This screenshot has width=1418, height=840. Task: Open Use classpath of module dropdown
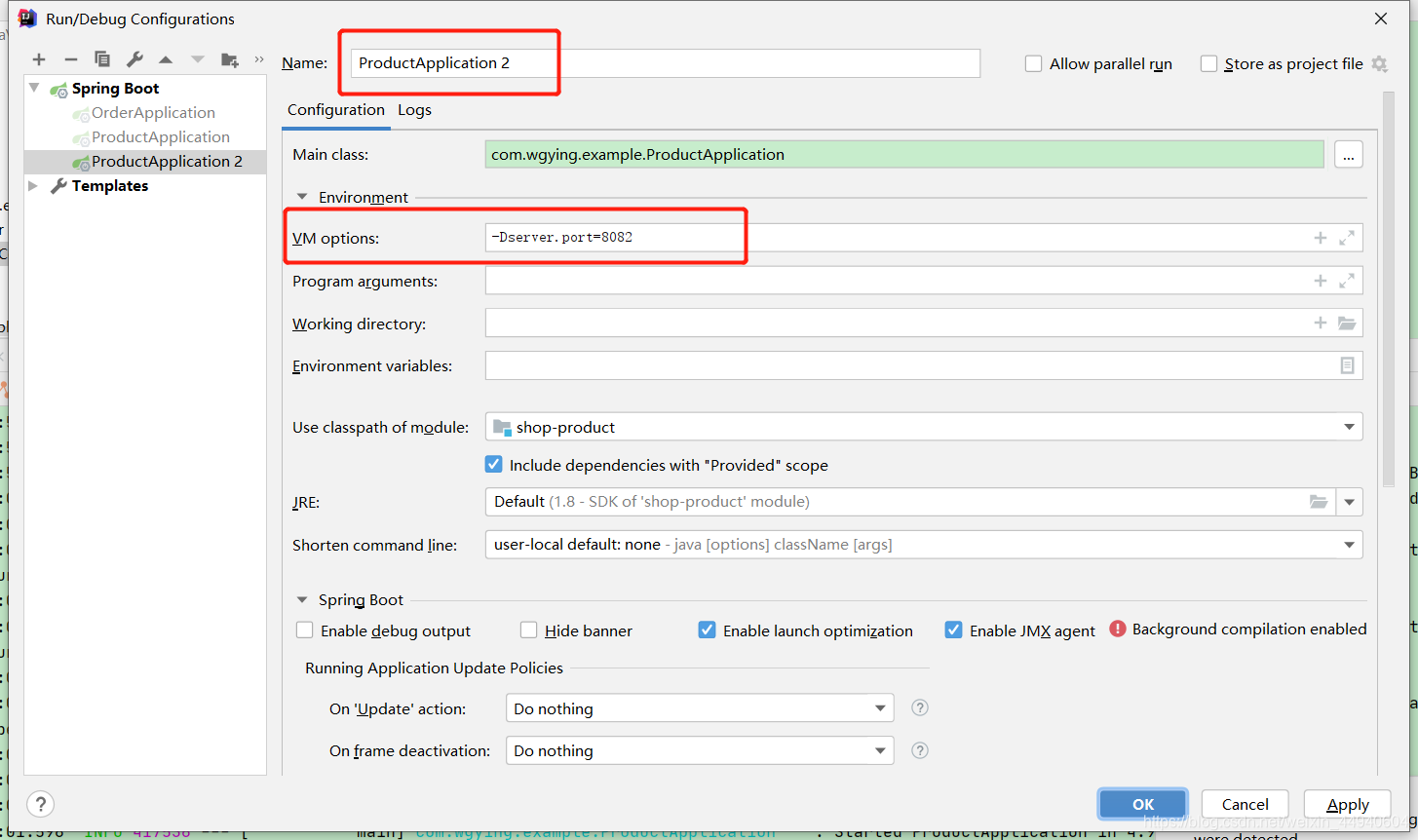pyautogui.click(x=924, y=427)
